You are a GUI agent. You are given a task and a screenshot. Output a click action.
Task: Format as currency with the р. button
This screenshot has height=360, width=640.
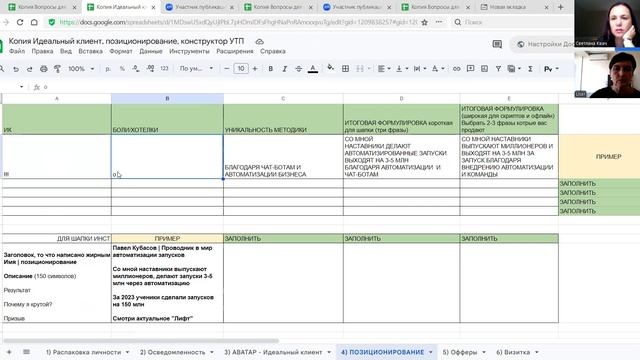pyautogui.click(x=108, y=69)
